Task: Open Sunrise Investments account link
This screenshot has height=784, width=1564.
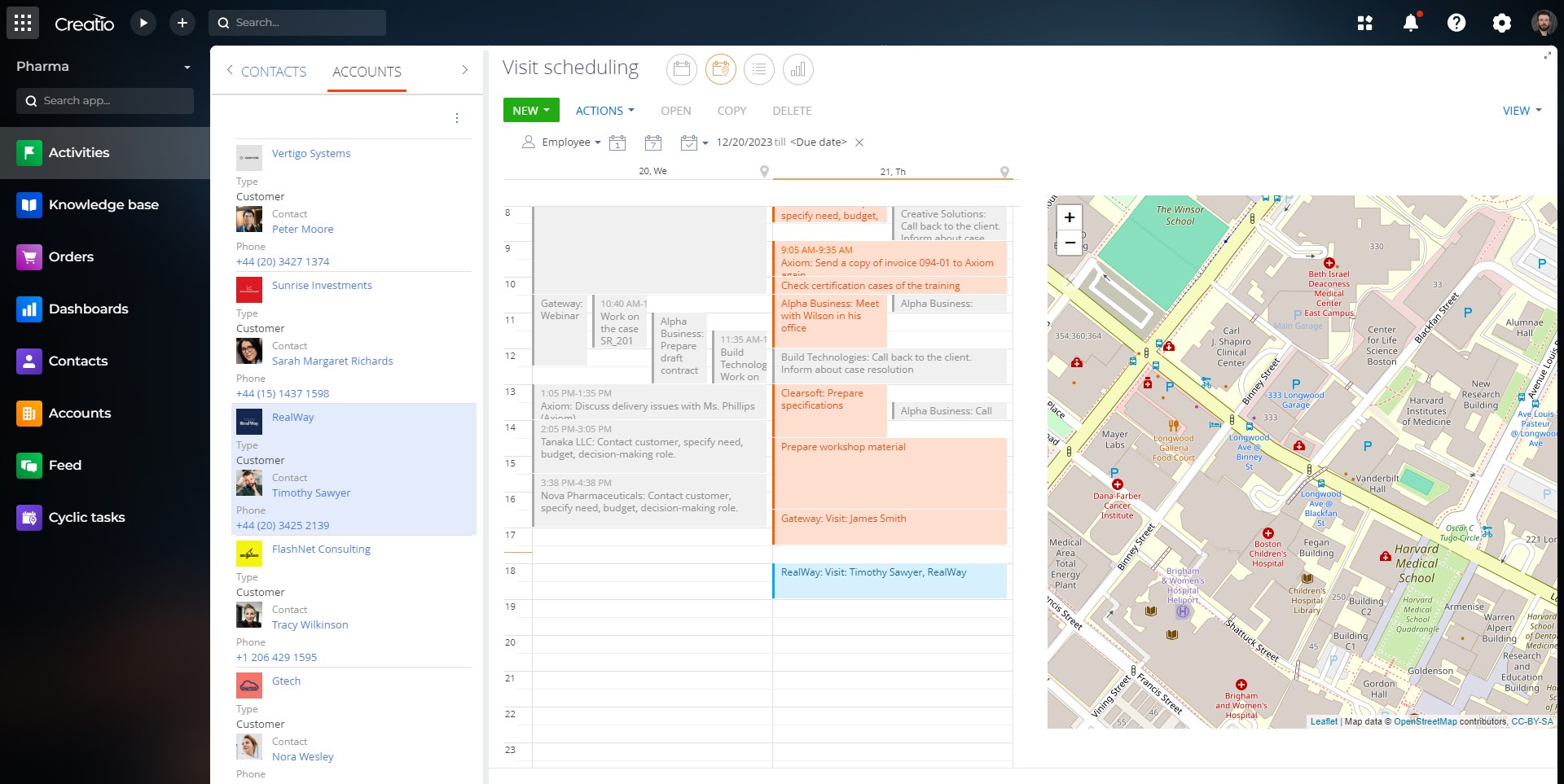Action: tap(322, 285)
